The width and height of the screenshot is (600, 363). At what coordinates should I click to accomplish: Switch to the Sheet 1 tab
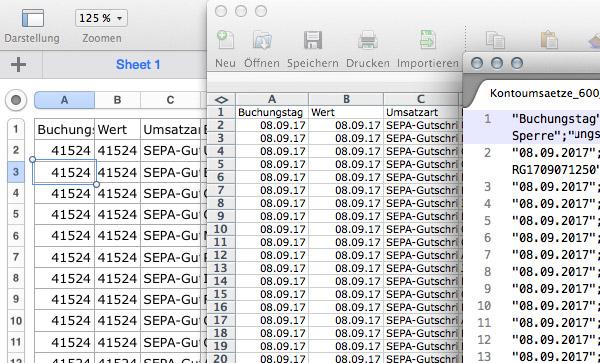coord(138,64)
